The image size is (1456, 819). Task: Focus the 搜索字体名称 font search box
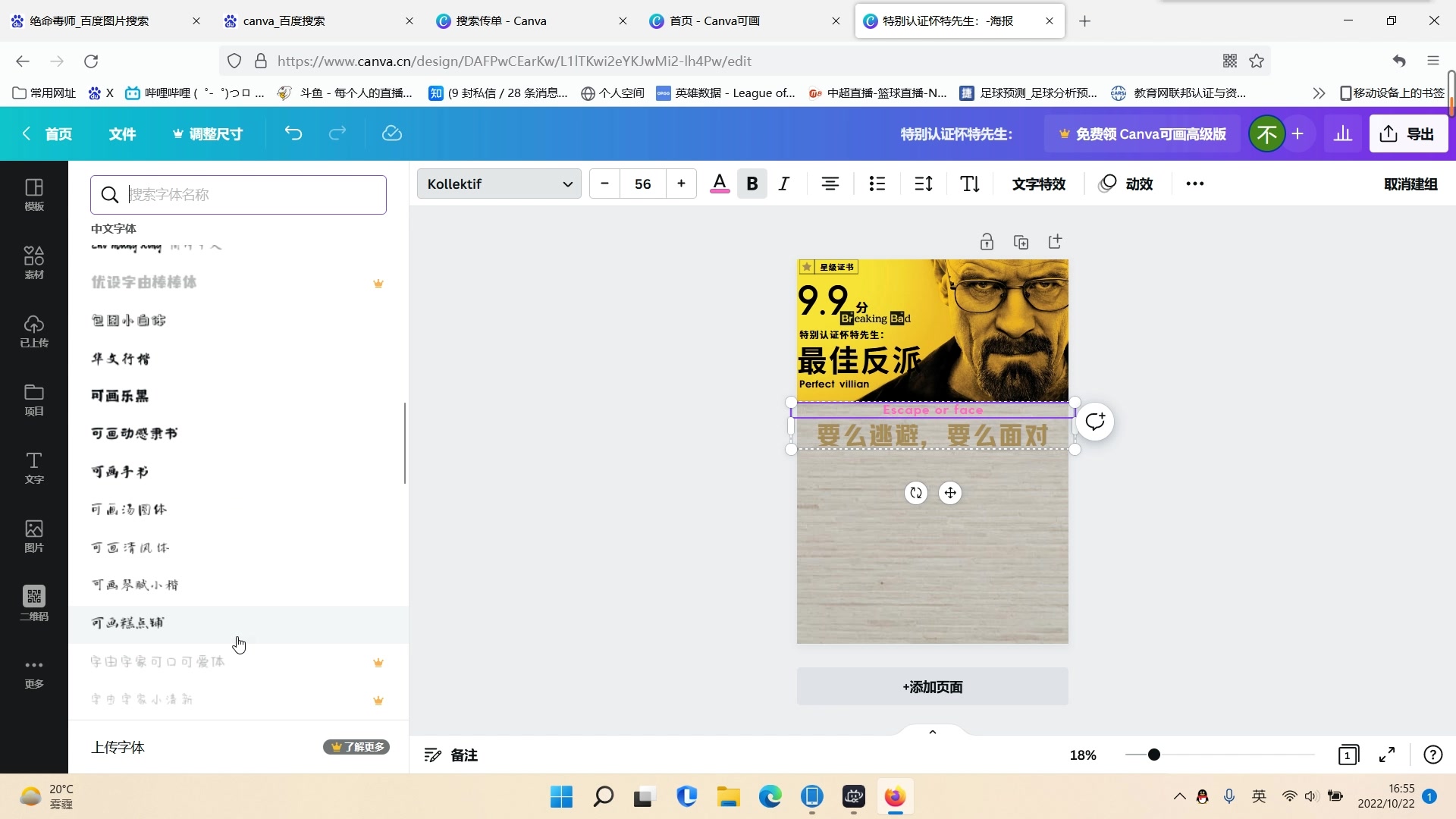pyautogui.click(x=238, y=195)
